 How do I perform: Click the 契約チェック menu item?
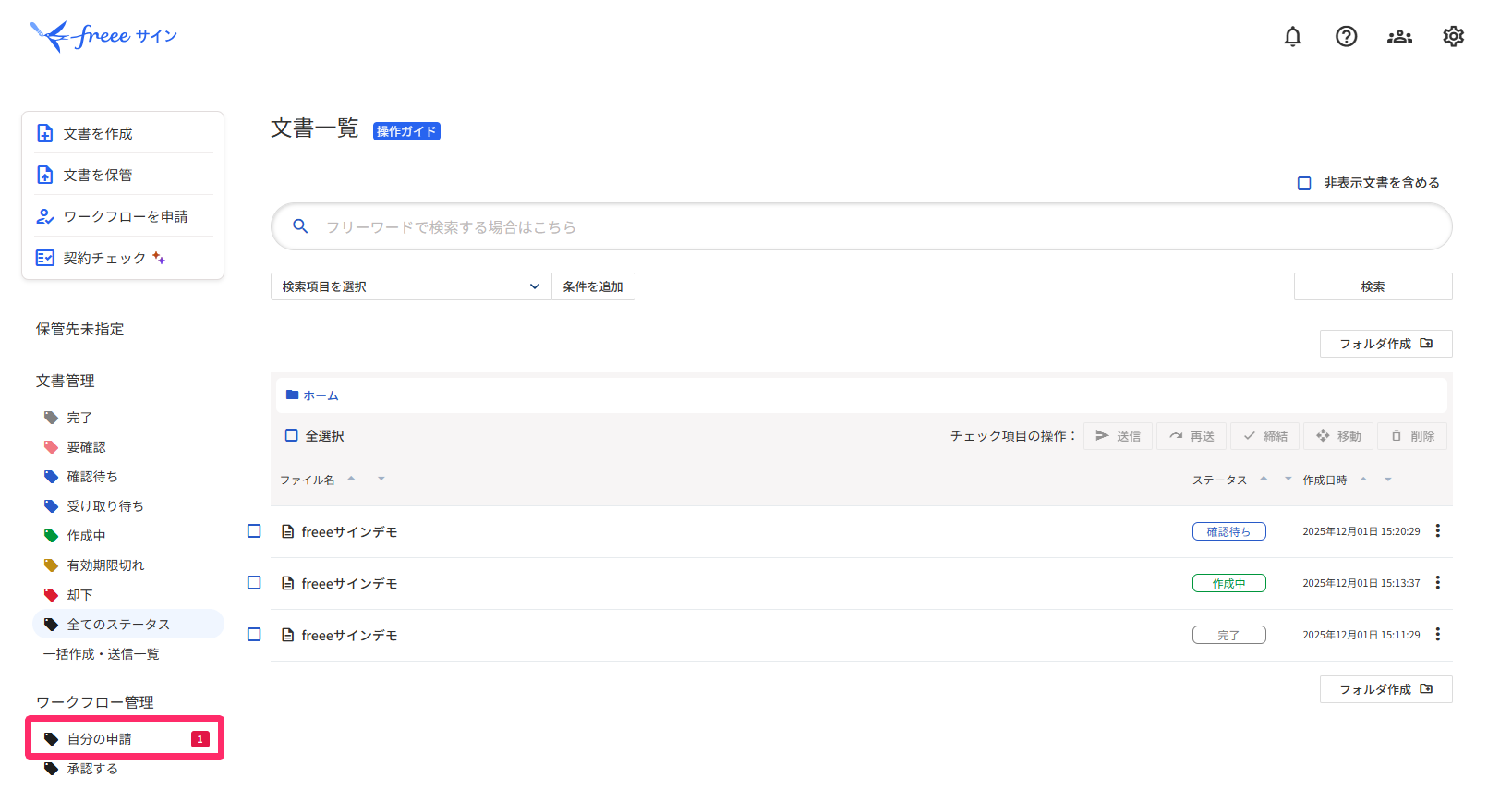[124, 258]
